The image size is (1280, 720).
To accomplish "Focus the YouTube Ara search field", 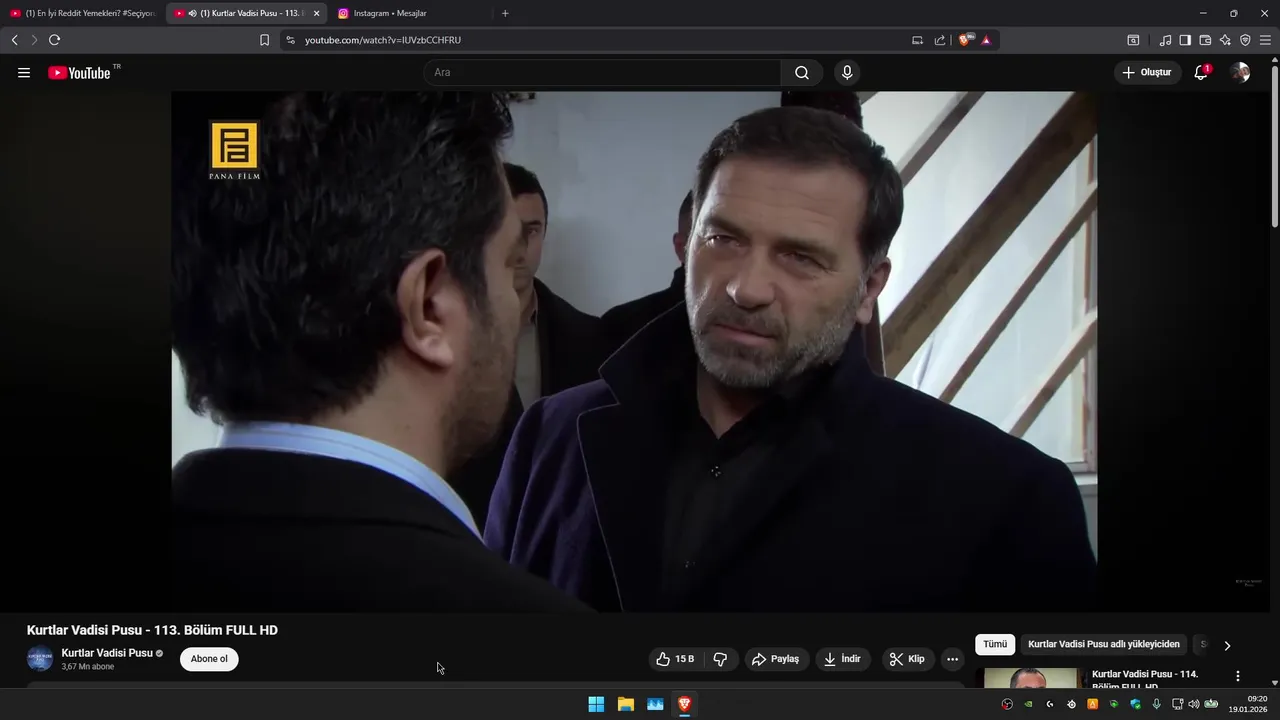I will click(x=602, y=72).
